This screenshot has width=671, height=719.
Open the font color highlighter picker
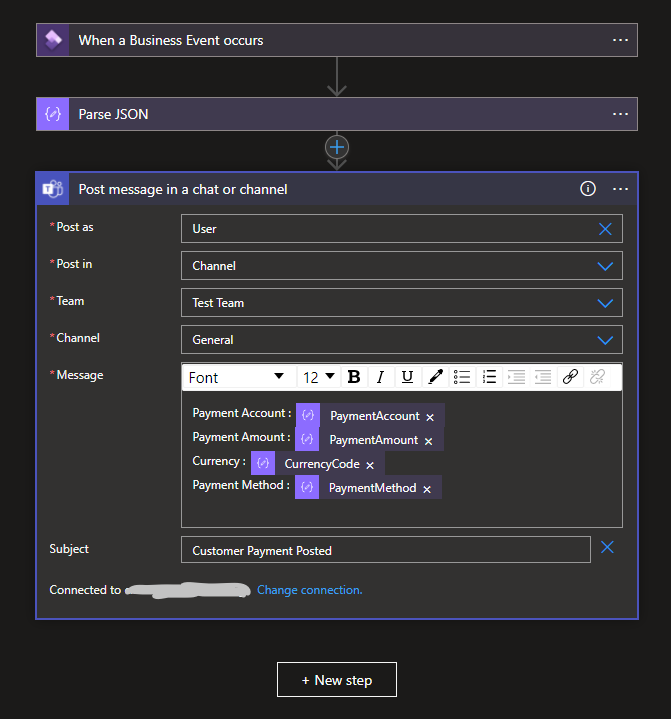[x=435, y=377]
